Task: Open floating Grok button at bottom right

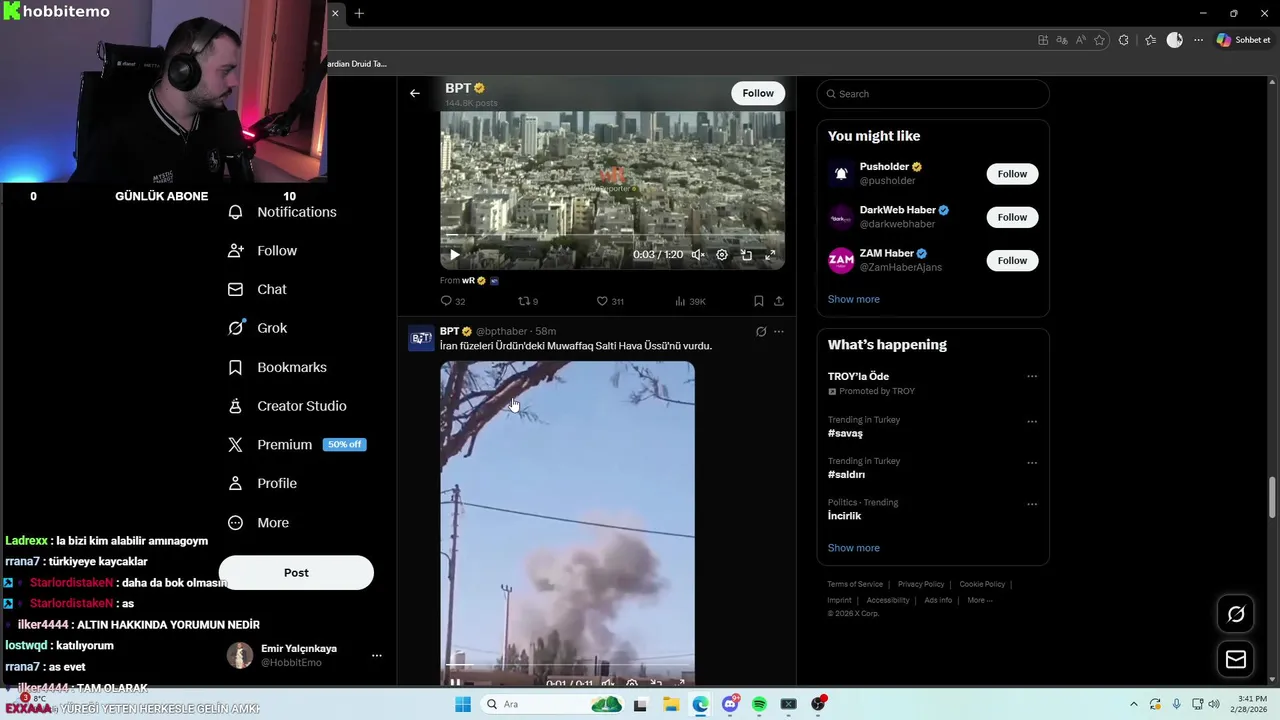Action: pos(1236,614)
